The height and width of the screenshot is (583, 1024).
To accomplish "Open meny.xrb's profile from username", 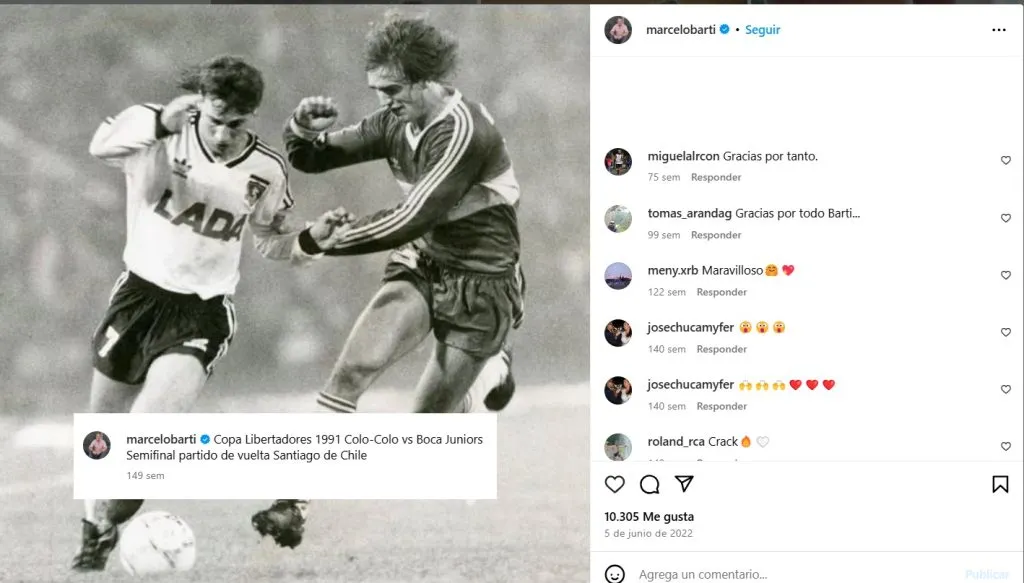I will (x=672, y=270).
